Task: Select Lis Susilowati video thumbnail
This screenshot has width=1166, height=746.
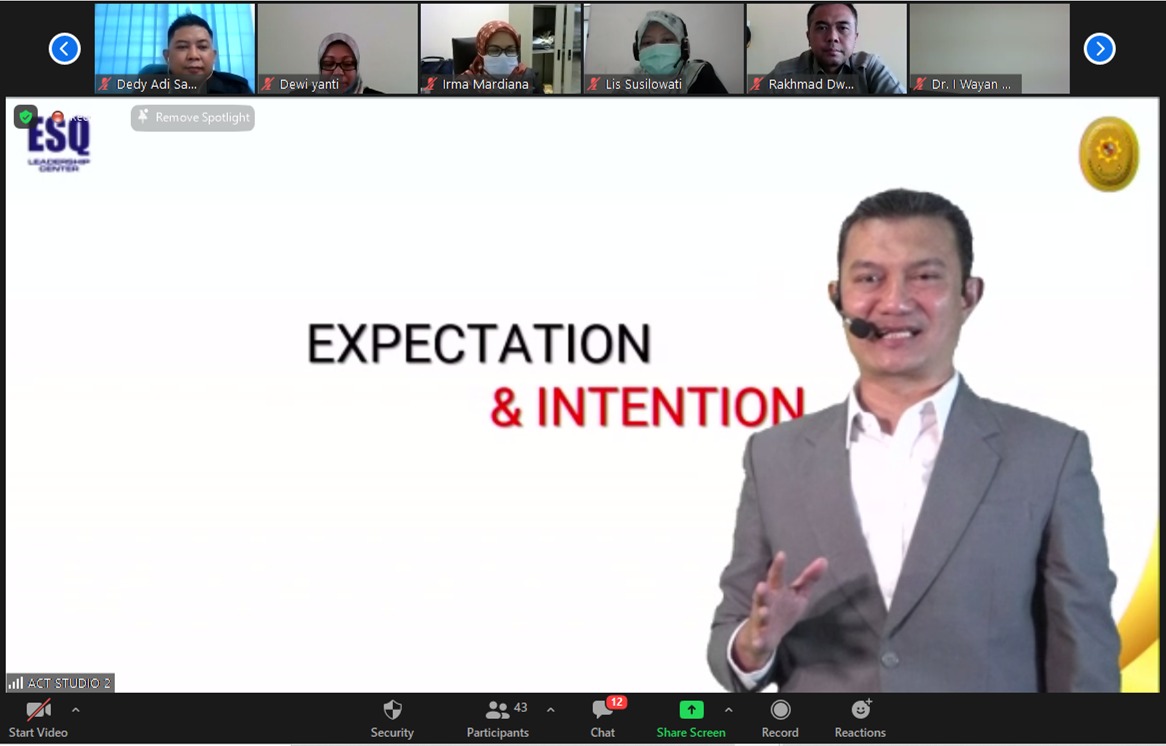Action: click(664, 48)
